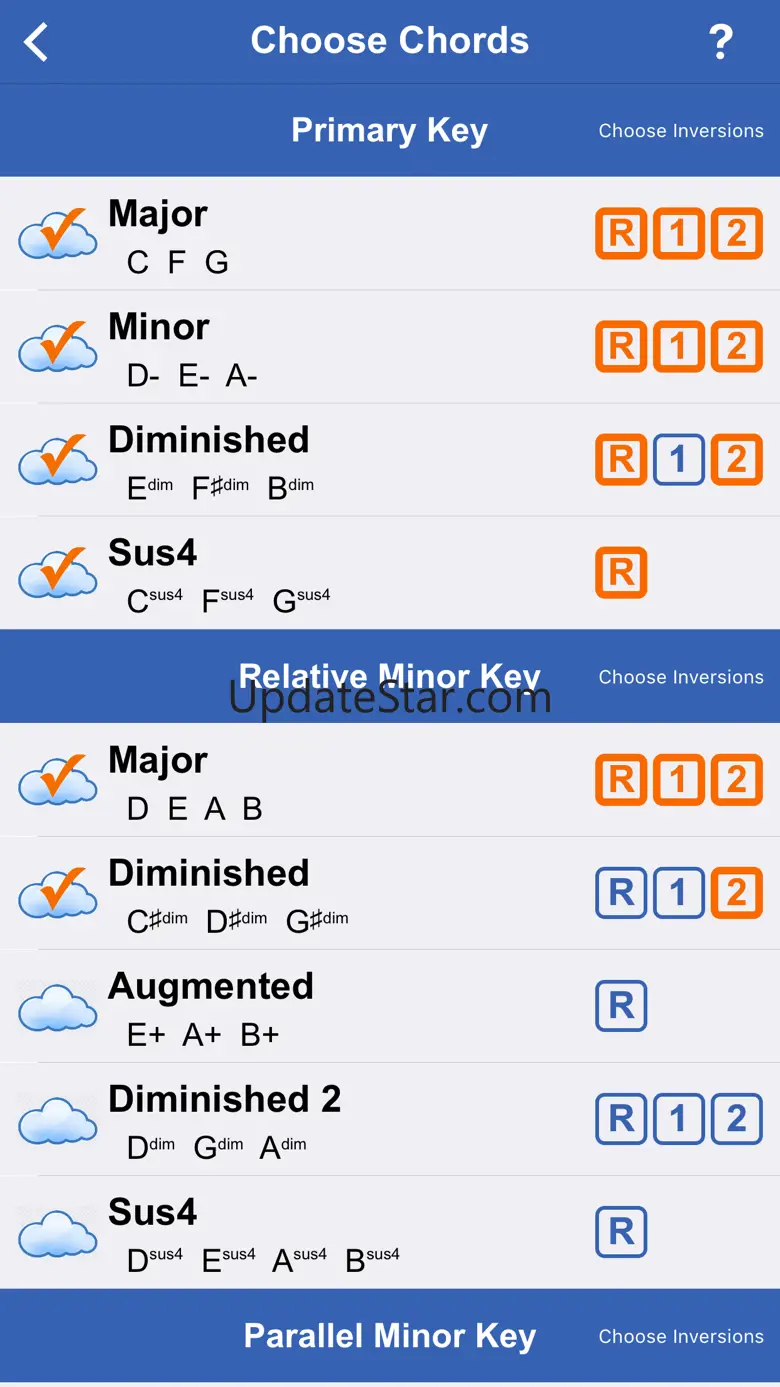780x1387 pixels.
Task: Tap the back arrow icon
Action: pyautogui.click(x=36, y=42)
